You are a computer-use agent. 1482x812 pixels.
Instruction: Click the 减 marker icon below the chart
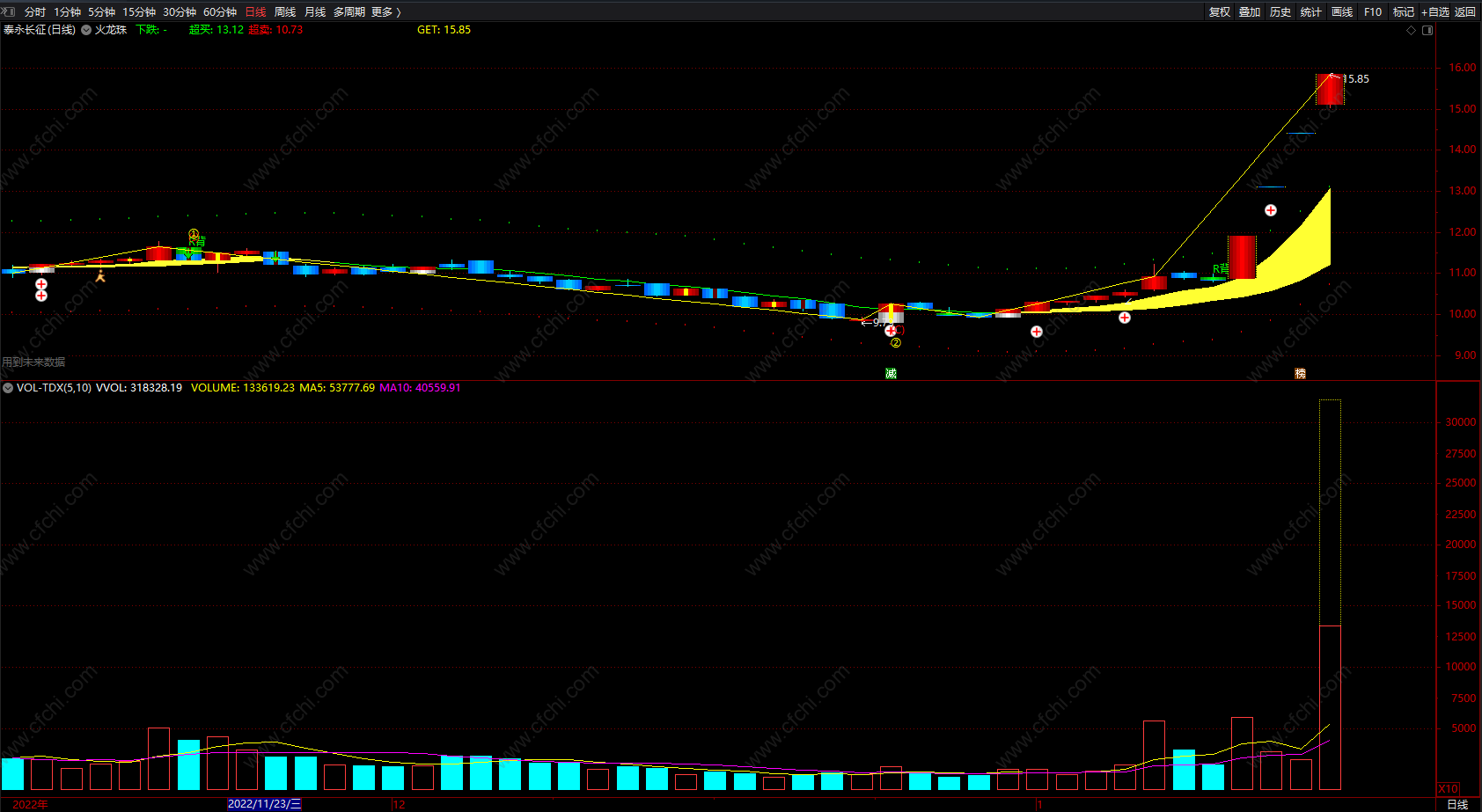tap(891, 374)
